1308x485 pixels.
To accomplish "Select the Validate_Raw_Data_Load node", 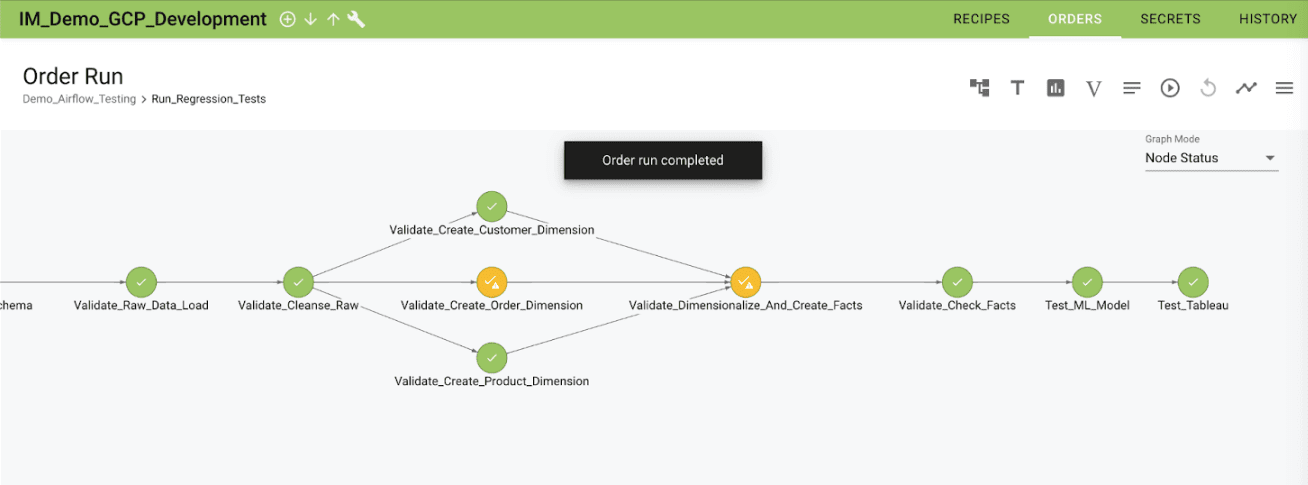I will click(x=141, y=283).
